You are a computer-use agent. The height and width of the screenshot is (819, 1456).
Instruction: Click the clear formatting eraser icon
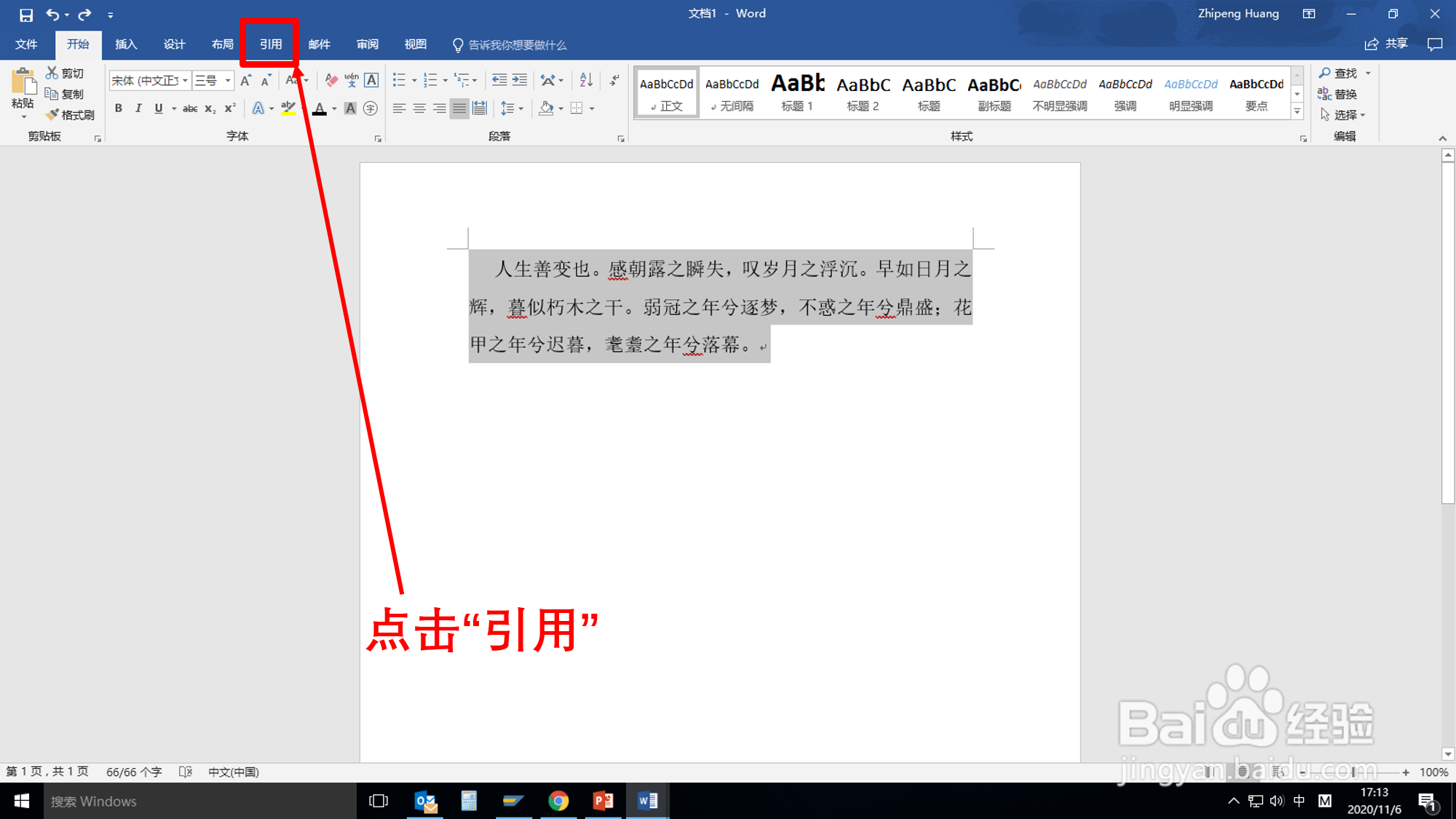331,80
